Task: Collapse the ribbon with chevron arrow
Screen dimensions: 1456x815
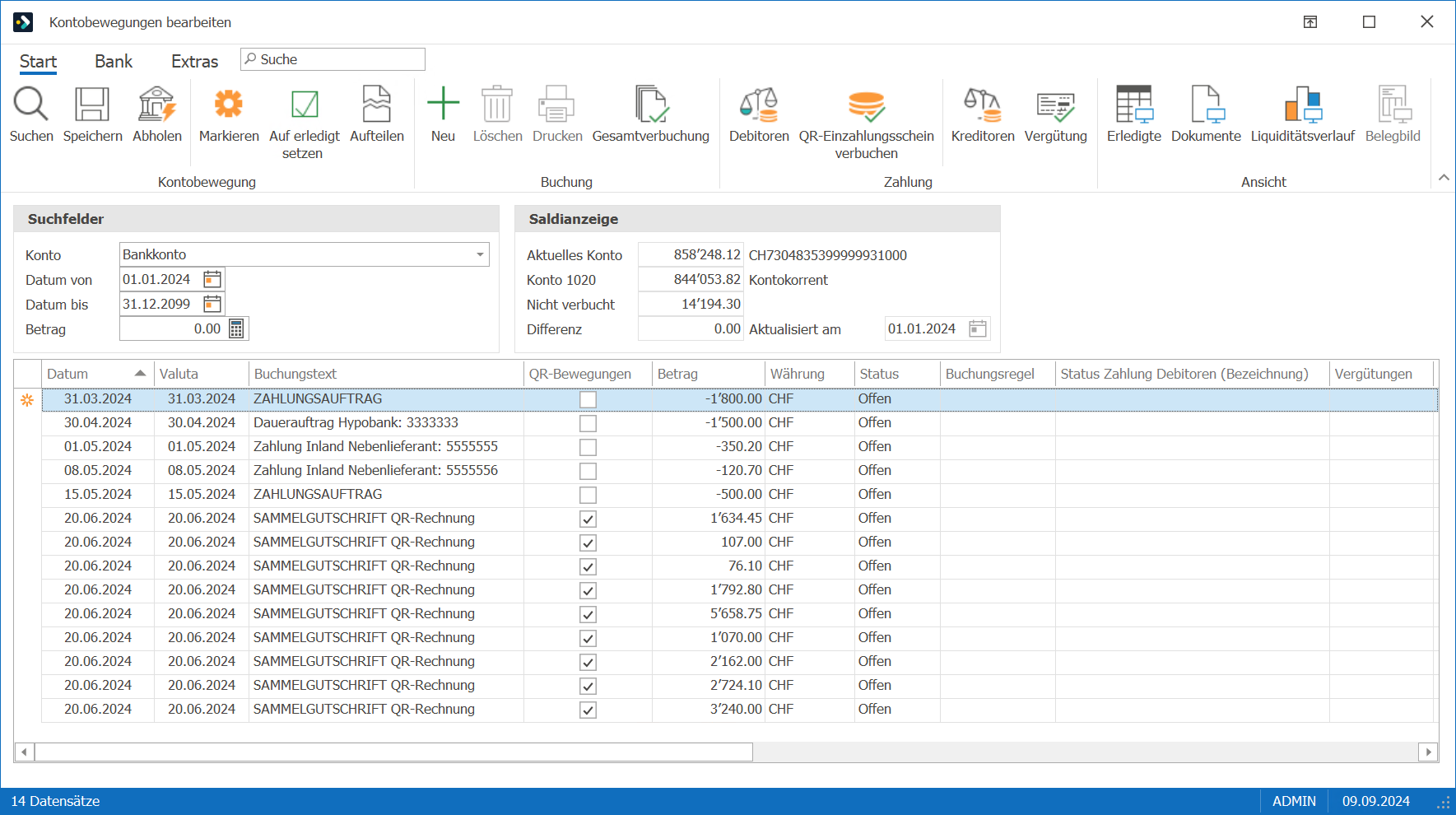Action: coord(1444,178)
